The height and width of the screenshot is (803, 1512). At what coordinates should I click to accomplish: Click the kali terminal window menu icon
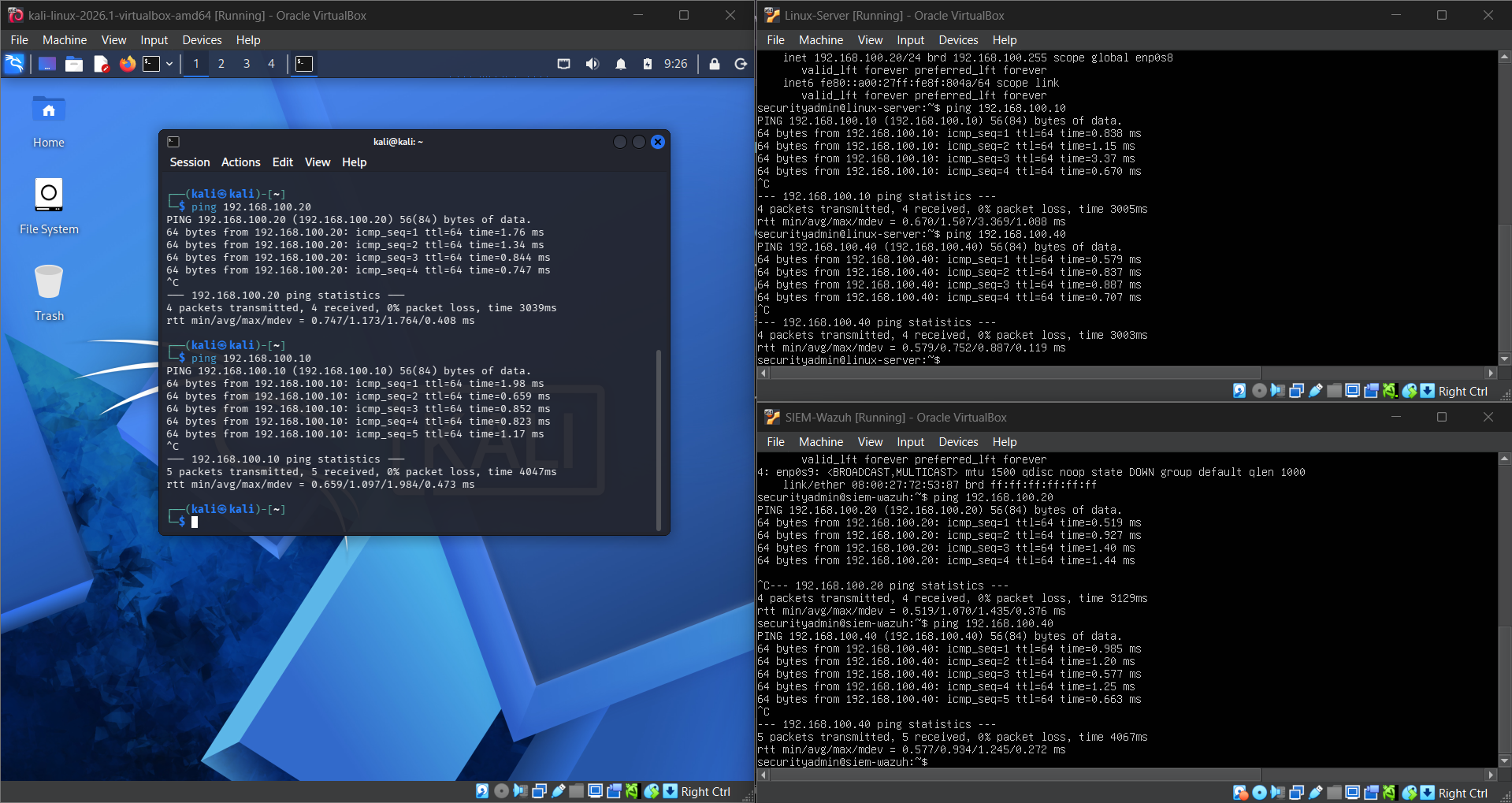click(x=173, y=142)
